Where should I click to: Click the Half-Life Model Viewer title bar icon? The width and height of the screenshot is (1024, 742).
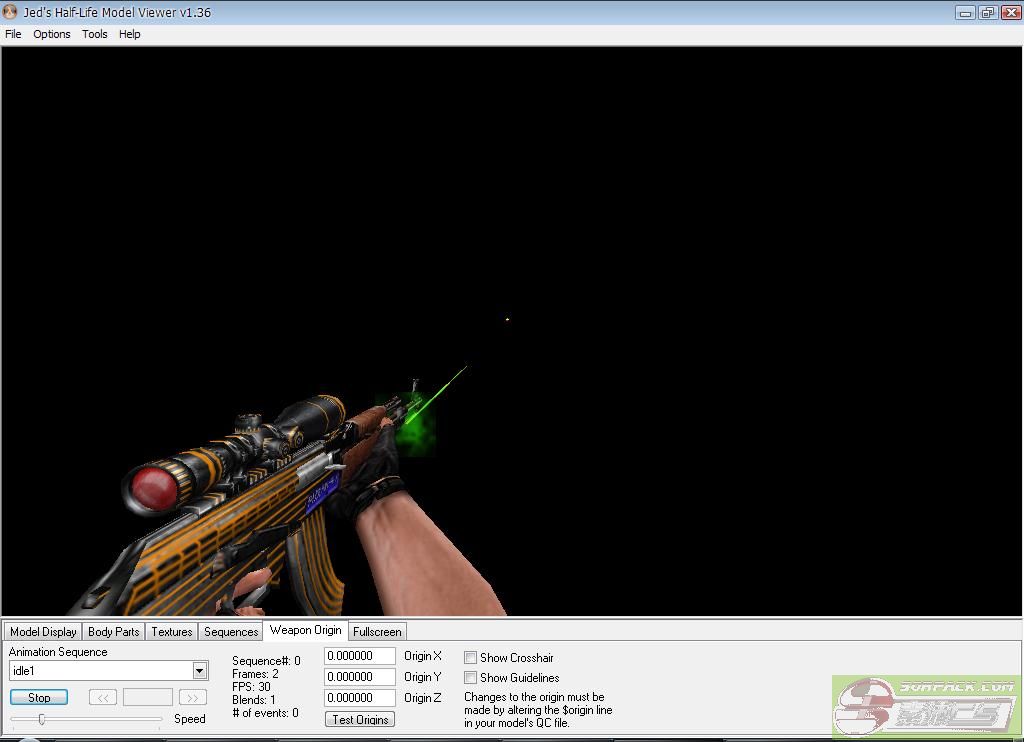[10, 12]
